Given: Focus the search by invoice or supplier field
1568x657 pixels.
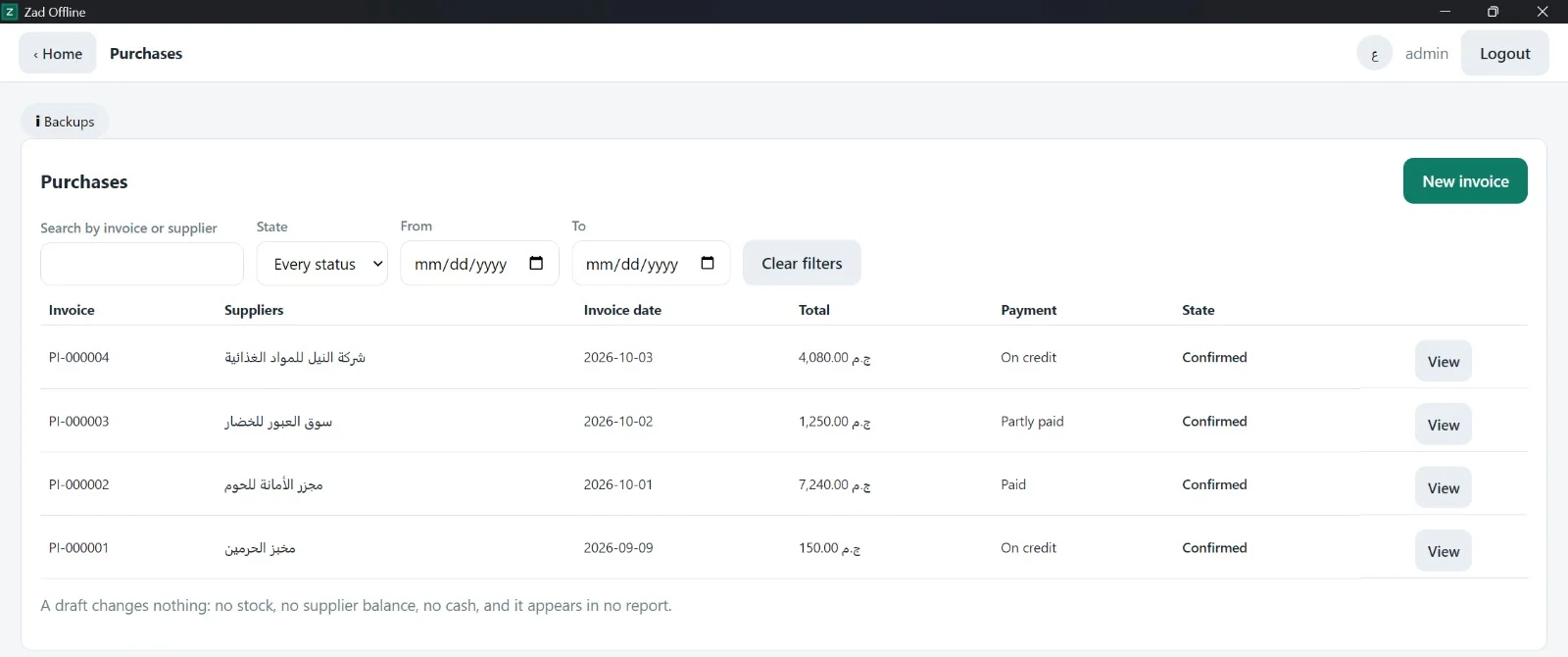Looking at the screenshot, I should click(142, 264).
